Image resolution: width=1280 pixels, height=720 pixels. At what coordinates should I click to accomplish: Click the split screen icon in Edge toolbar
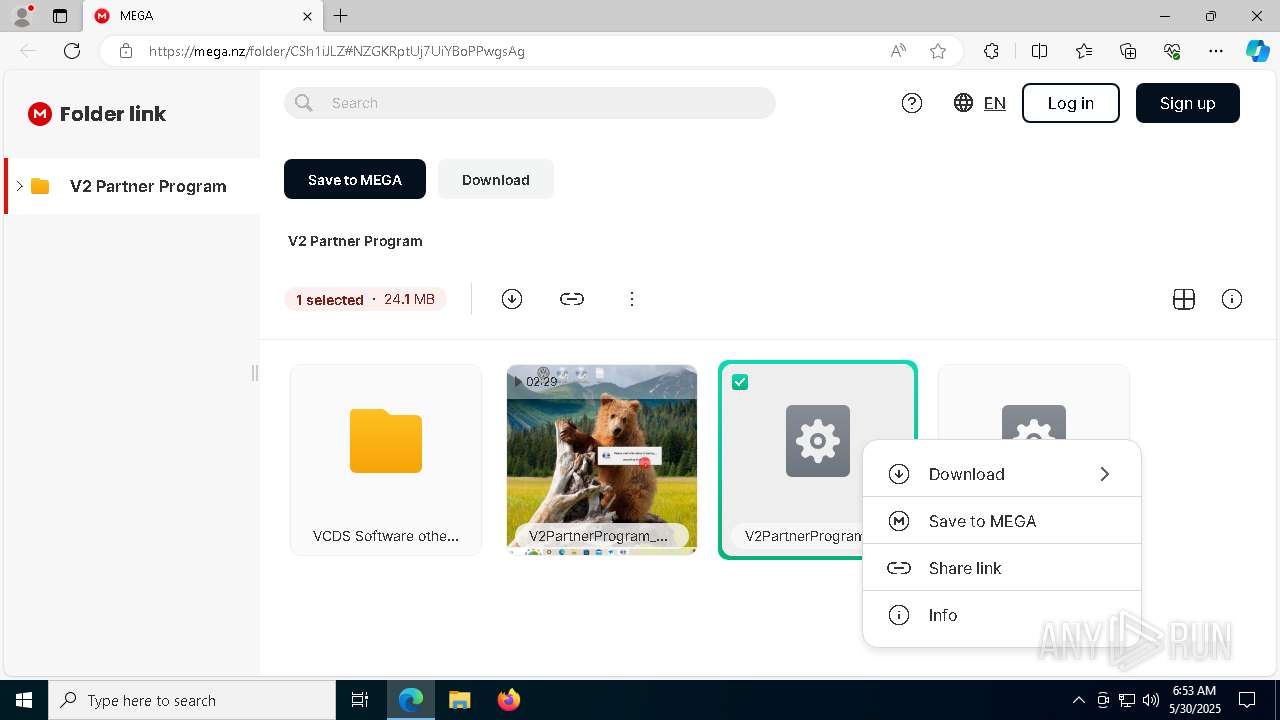(x=1039, y=51)
